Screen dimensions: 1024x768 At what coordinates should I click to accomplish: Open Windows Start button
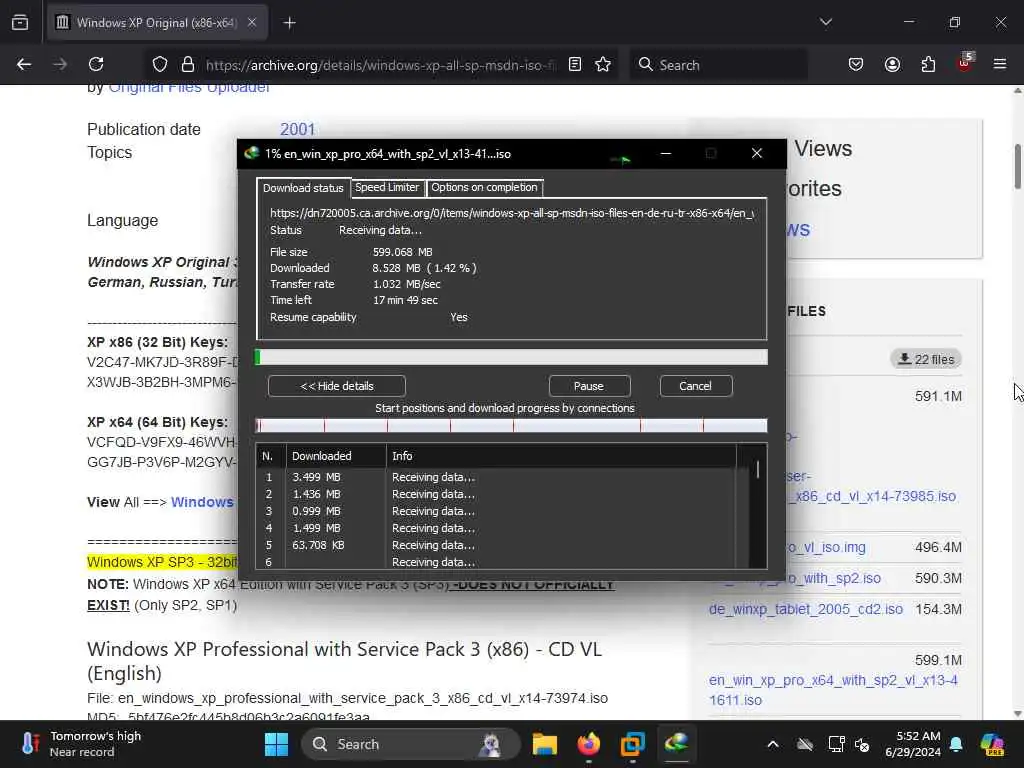tap(276, 744)
